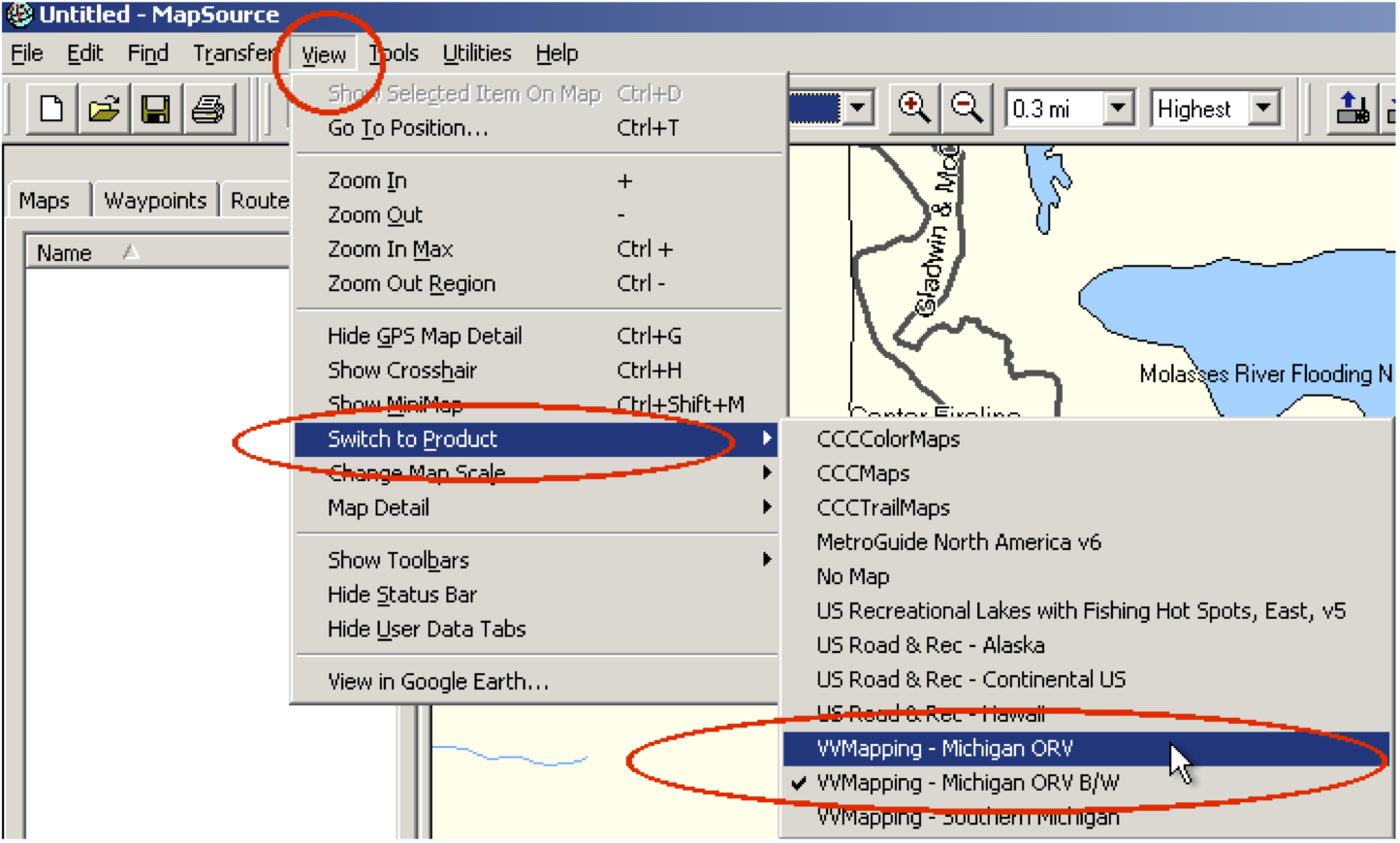Select Zoom In Max menu entry
The width and height of the screenshot is (1400, 843).
point(536,249)
